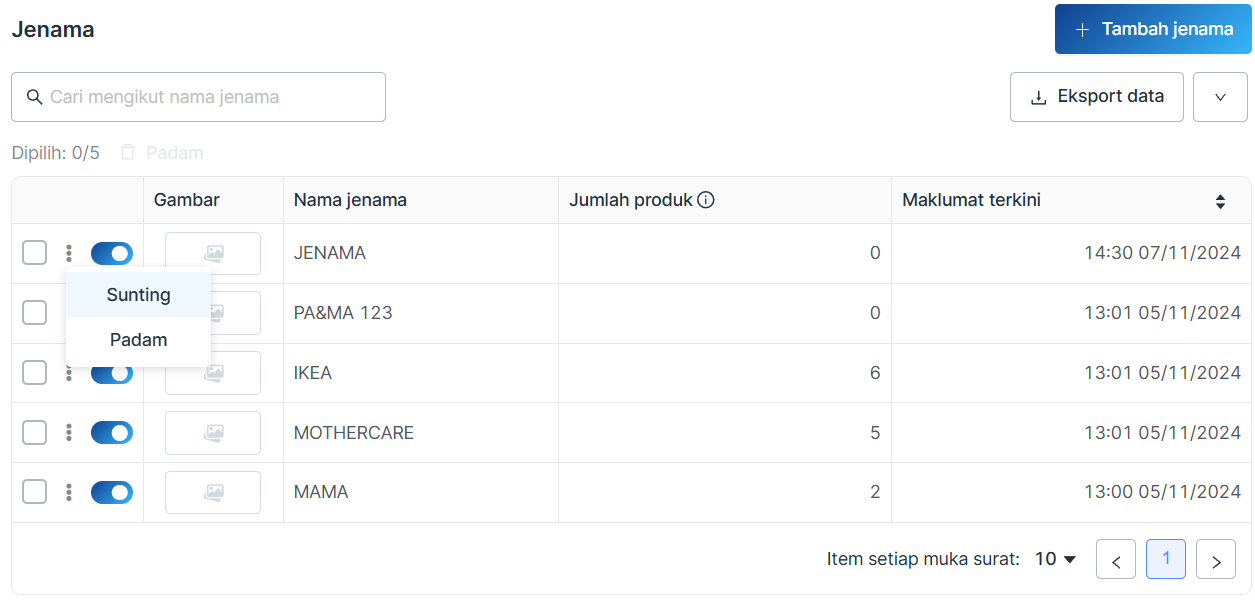The width and height of the screenshot is (1255, 602).
Task: Open items per page dropdown
Action: pyautogui.click(x=1056, y=559)
